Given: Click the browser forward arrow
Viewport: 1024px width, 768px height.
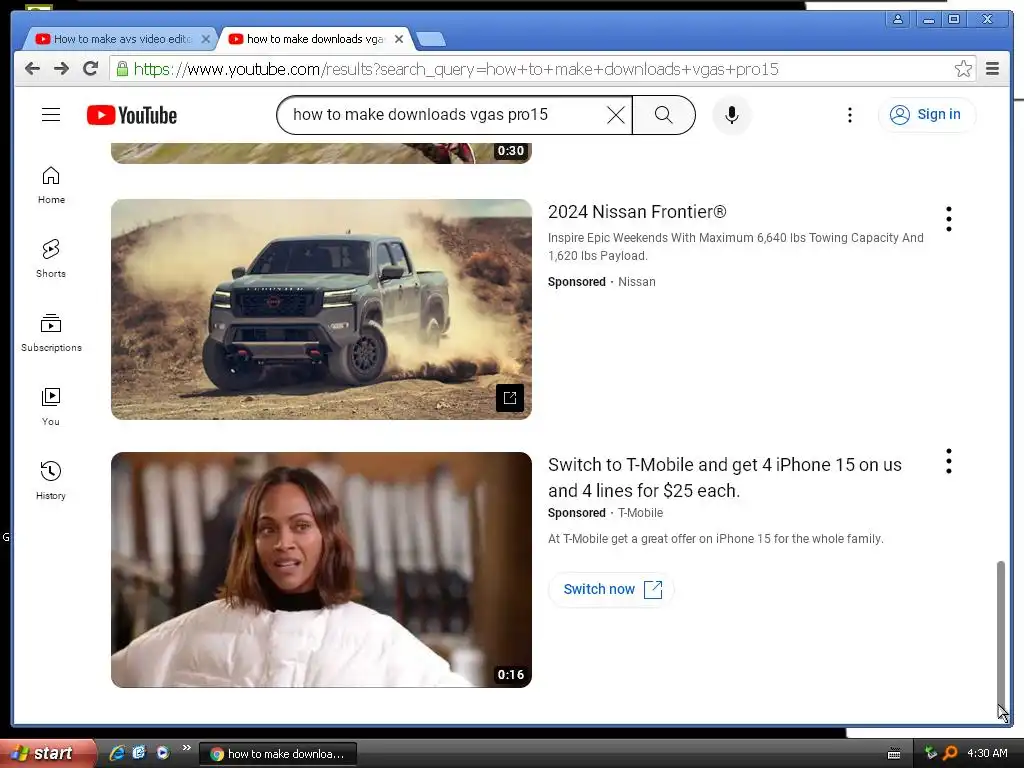Looking at the screenshot, I should [x=61, y=69].
